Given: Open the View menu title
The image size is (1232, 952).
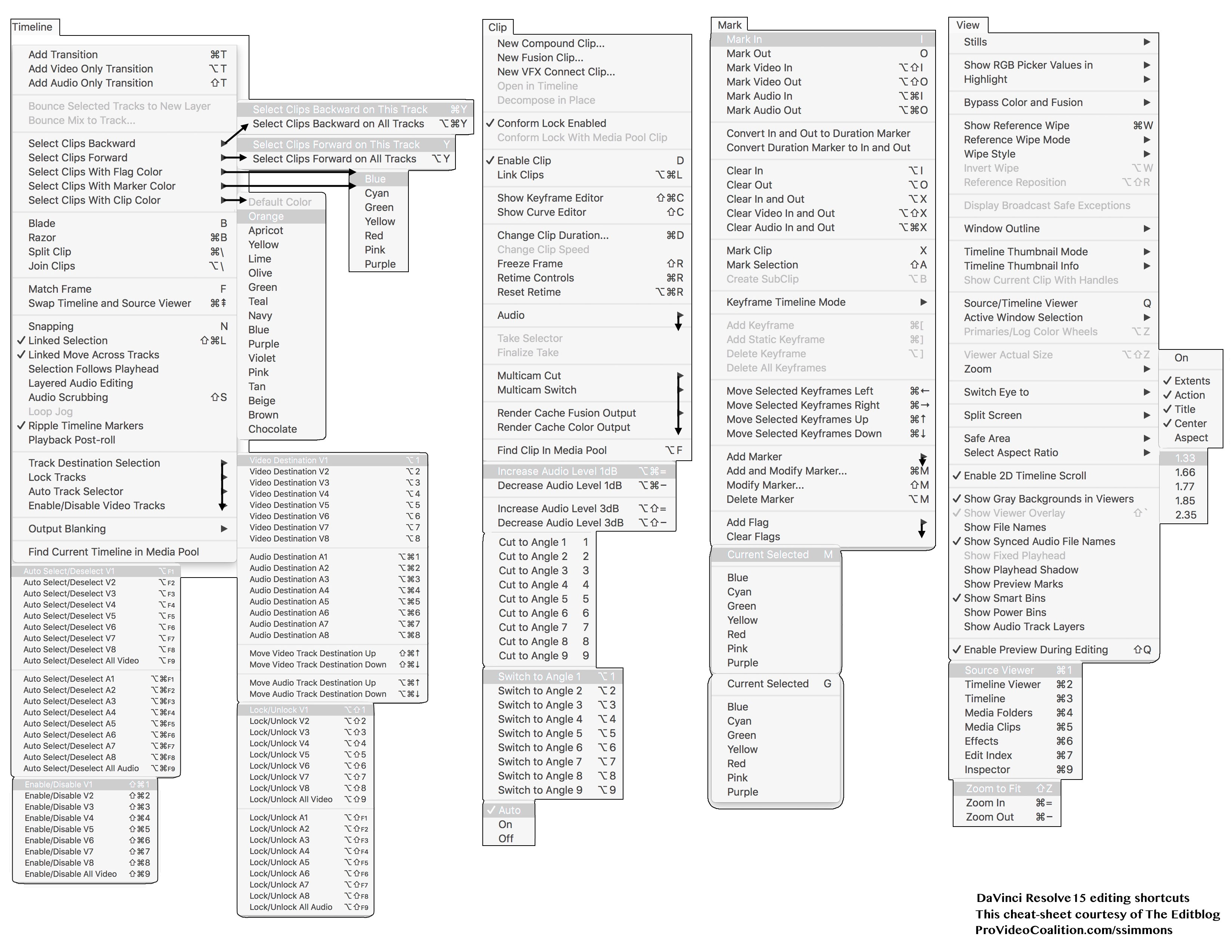Looking at the screenshot, I should [x=967, y=25].
